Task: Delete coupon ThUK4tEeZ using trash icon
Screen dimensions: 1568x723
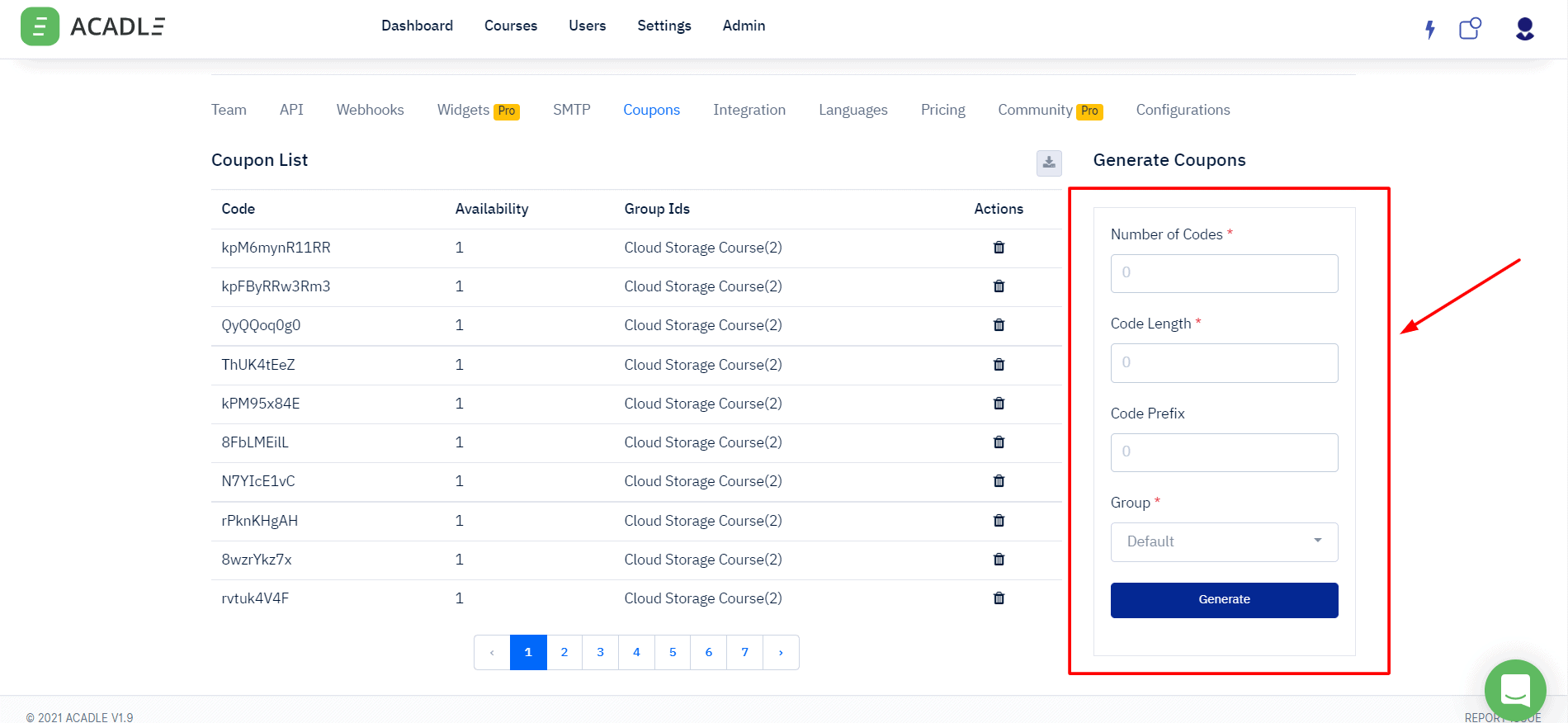Action: 999,365
